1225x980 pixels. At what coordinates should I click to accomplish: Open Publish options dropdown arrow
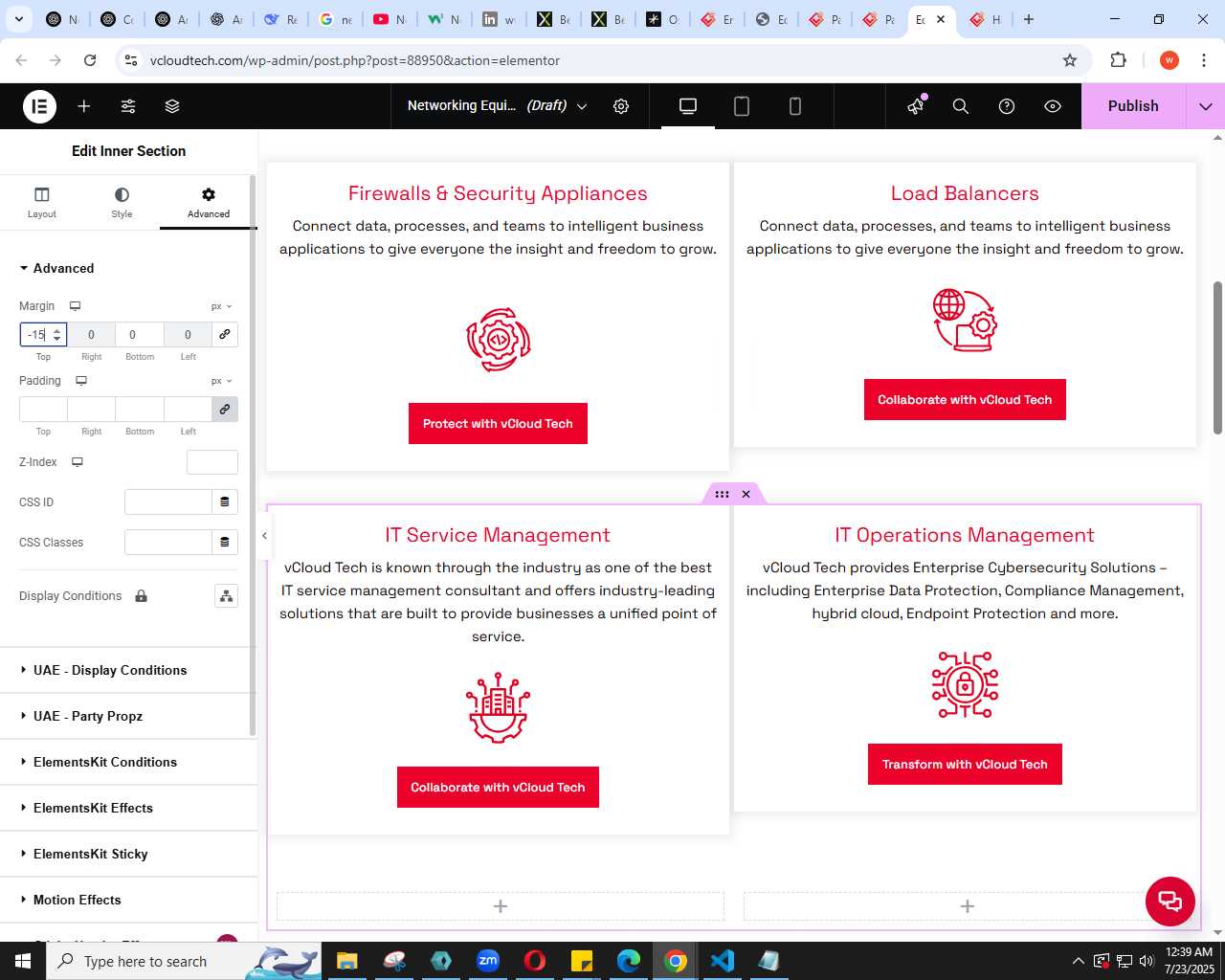[1205, 106]
